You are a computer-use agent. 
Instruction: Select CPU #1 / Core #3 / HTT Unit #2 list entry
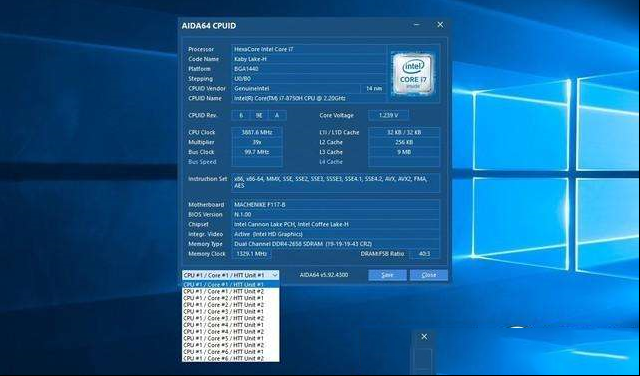231,318
